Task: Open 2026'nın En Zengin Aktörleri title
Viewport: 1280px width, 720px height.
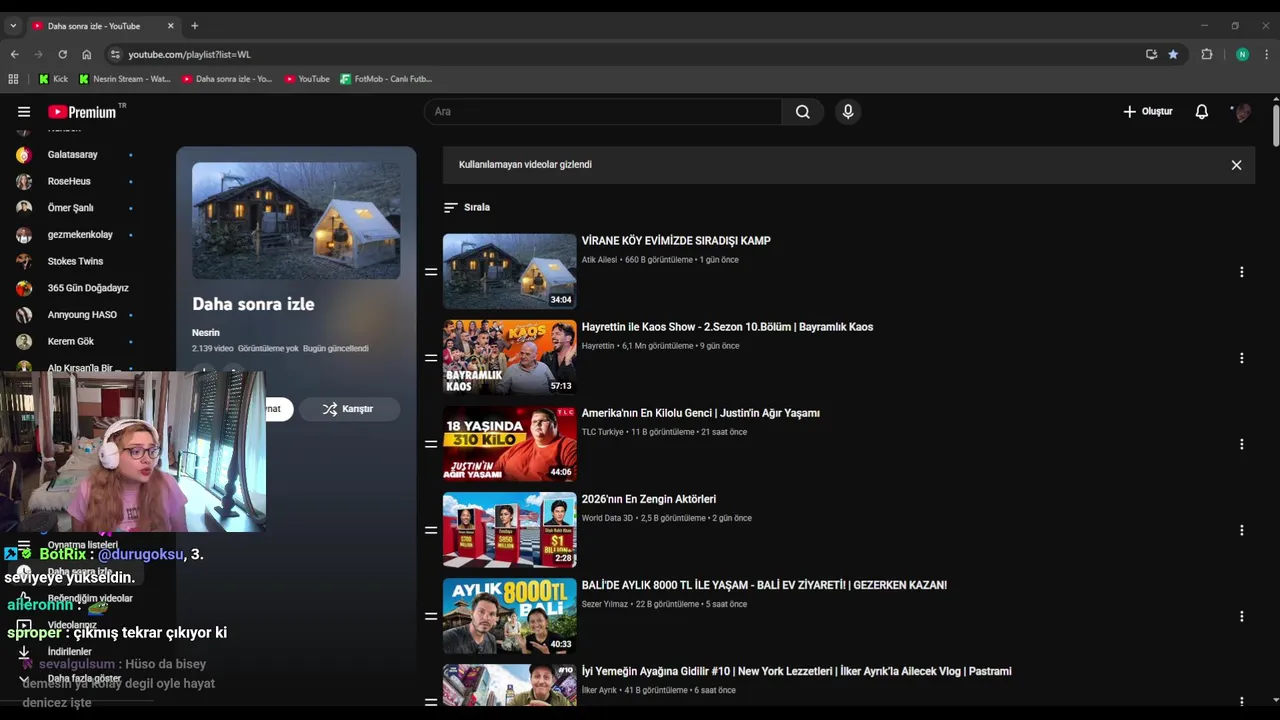Action: click(649, 499)
